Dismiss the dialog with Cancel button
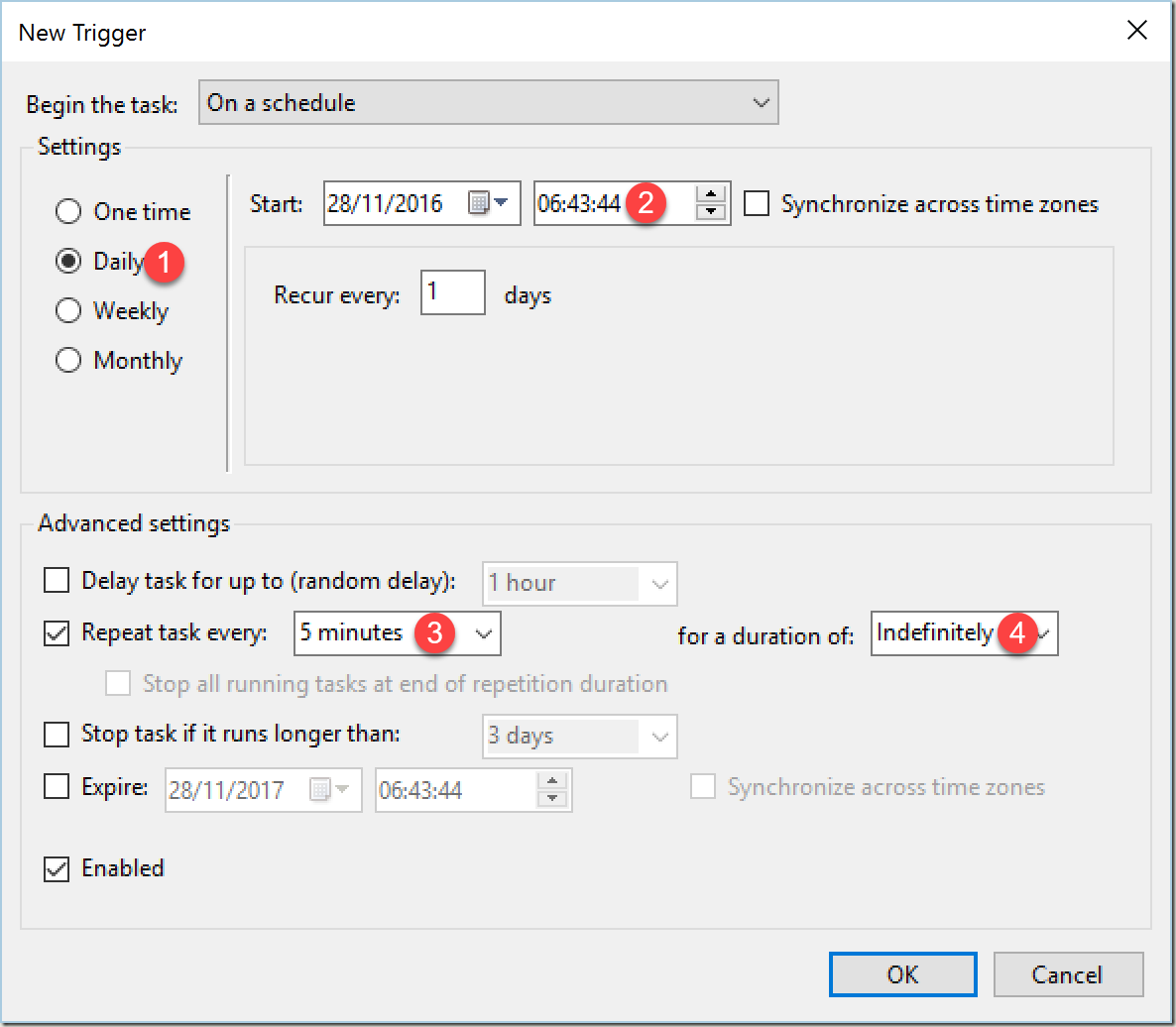Viewport: 1176px width, 1027px height. (x=1068, y=974)
